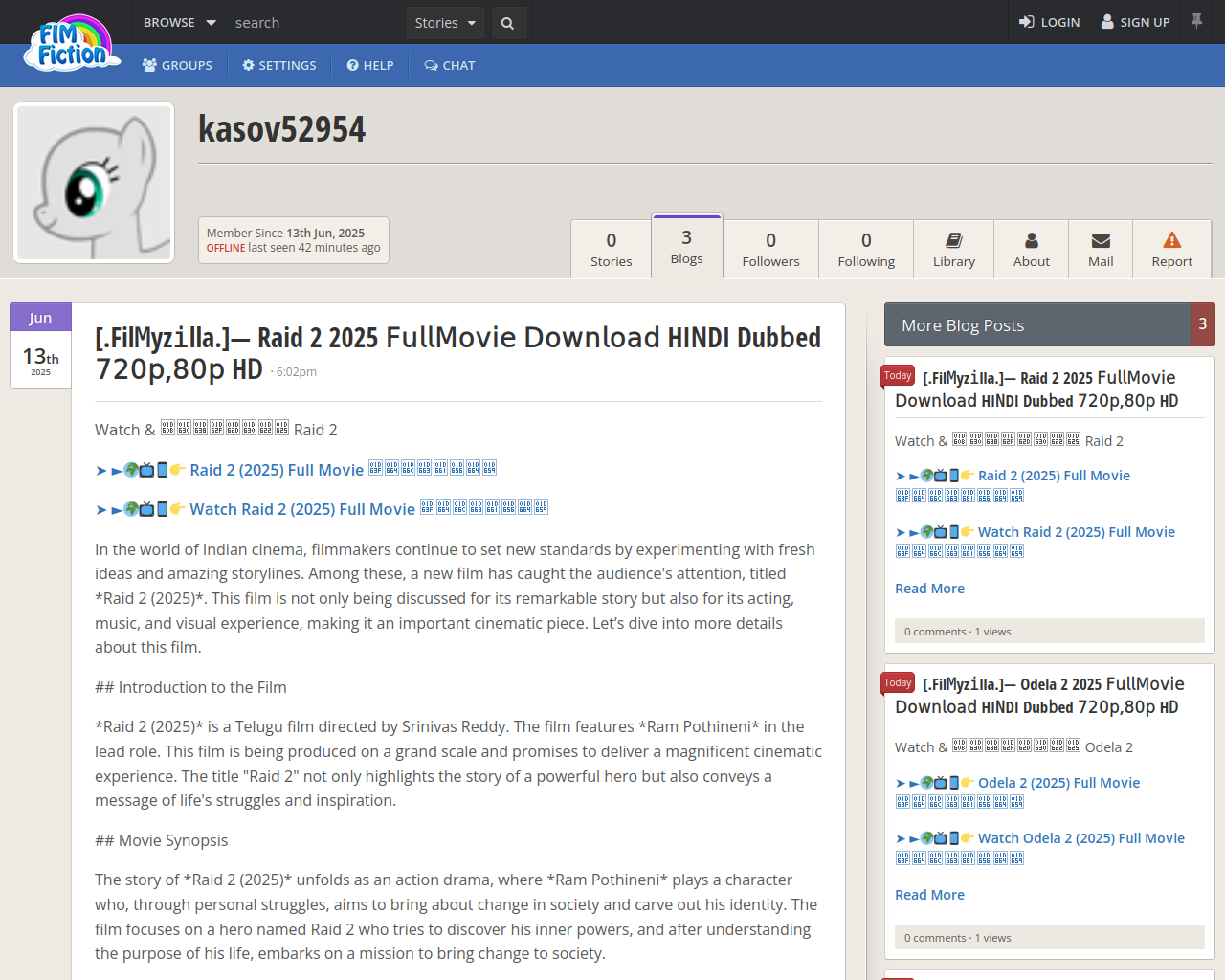Click Read More under Odela 2 post
Image resolution: width=1225 pixels, height=980 pixels.
point(929,895)
